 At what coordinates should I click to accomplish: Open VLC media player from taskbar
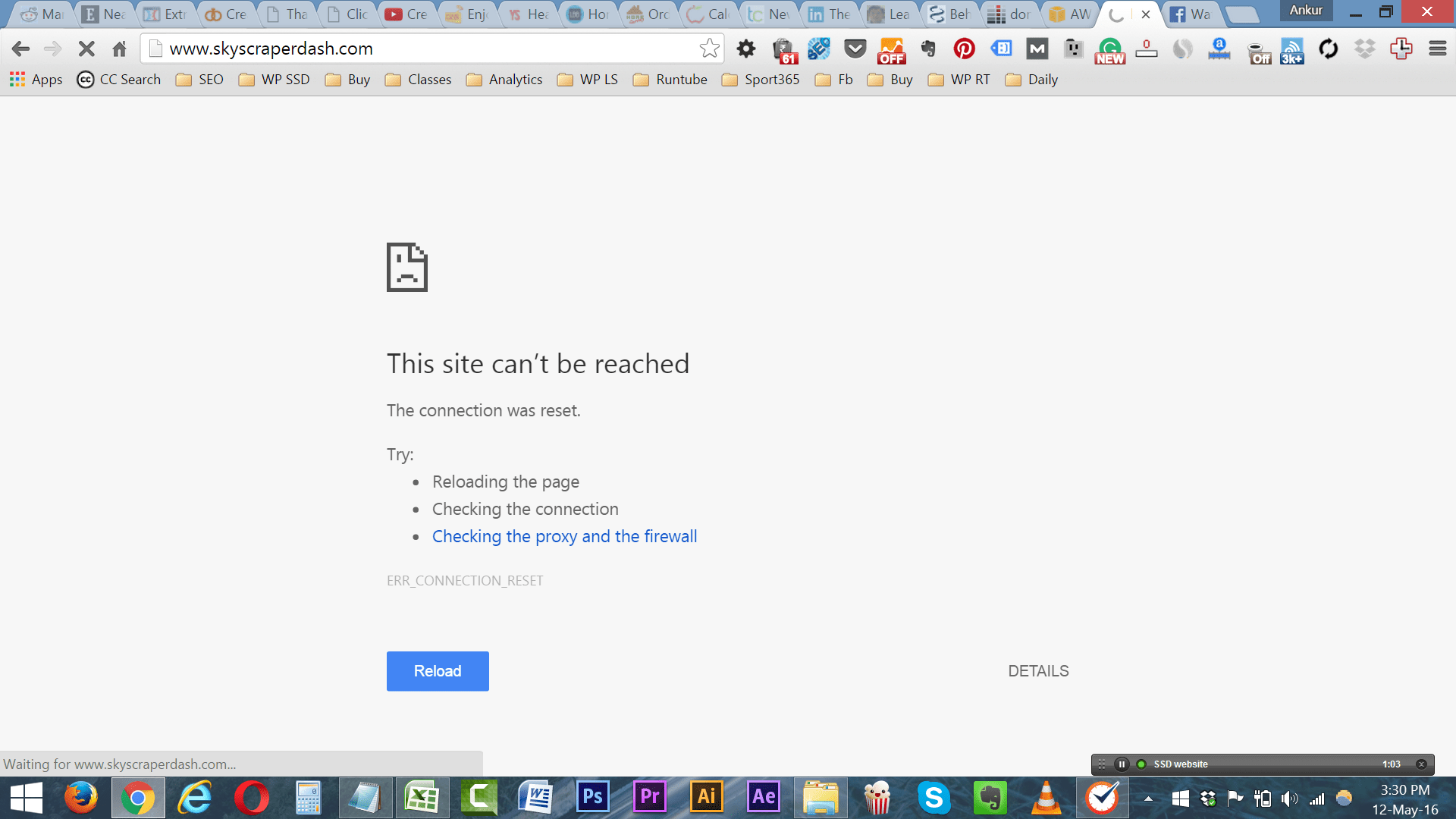pyautogui.click(x=1046, y=798)
